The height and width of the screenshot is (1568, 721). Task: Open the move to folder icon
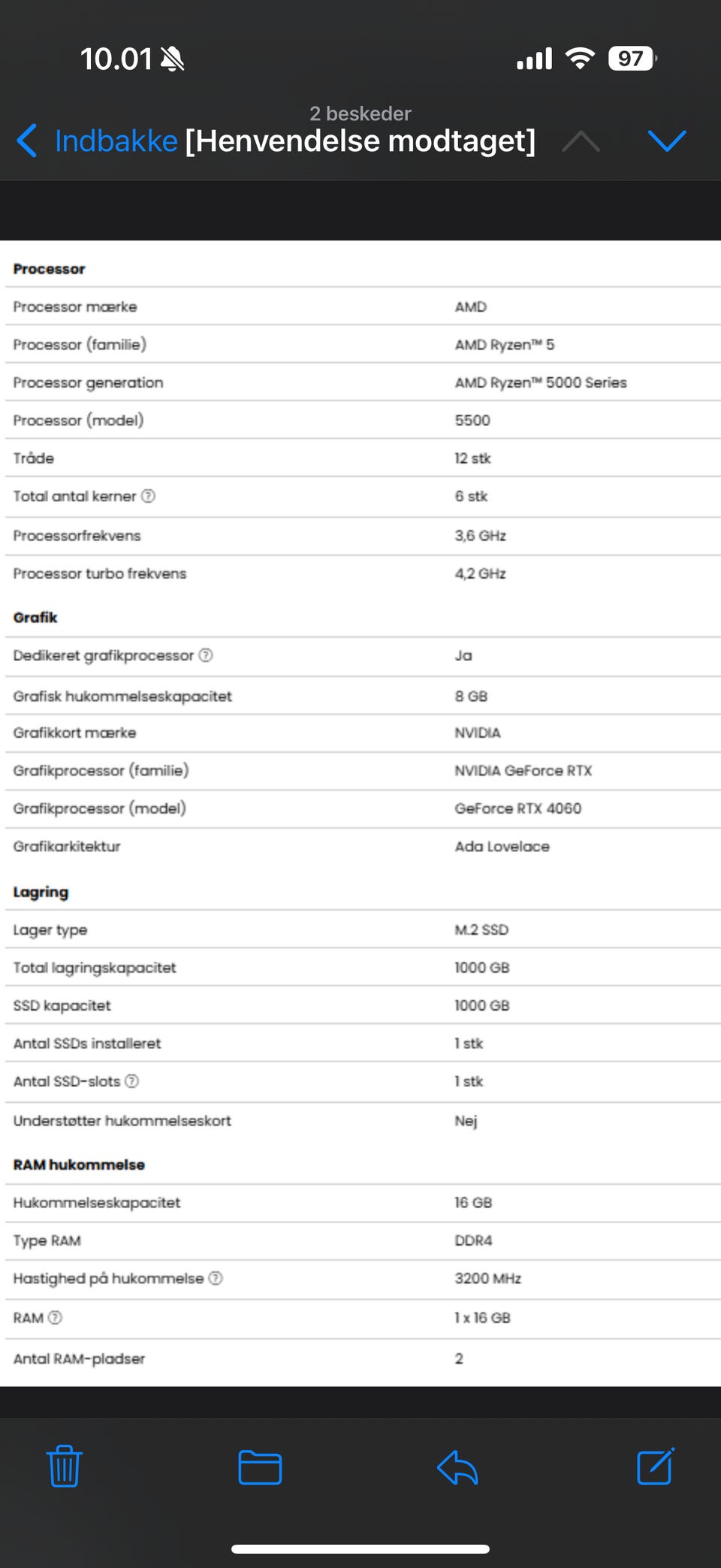pyautogui.click(x=260, y=1467)
